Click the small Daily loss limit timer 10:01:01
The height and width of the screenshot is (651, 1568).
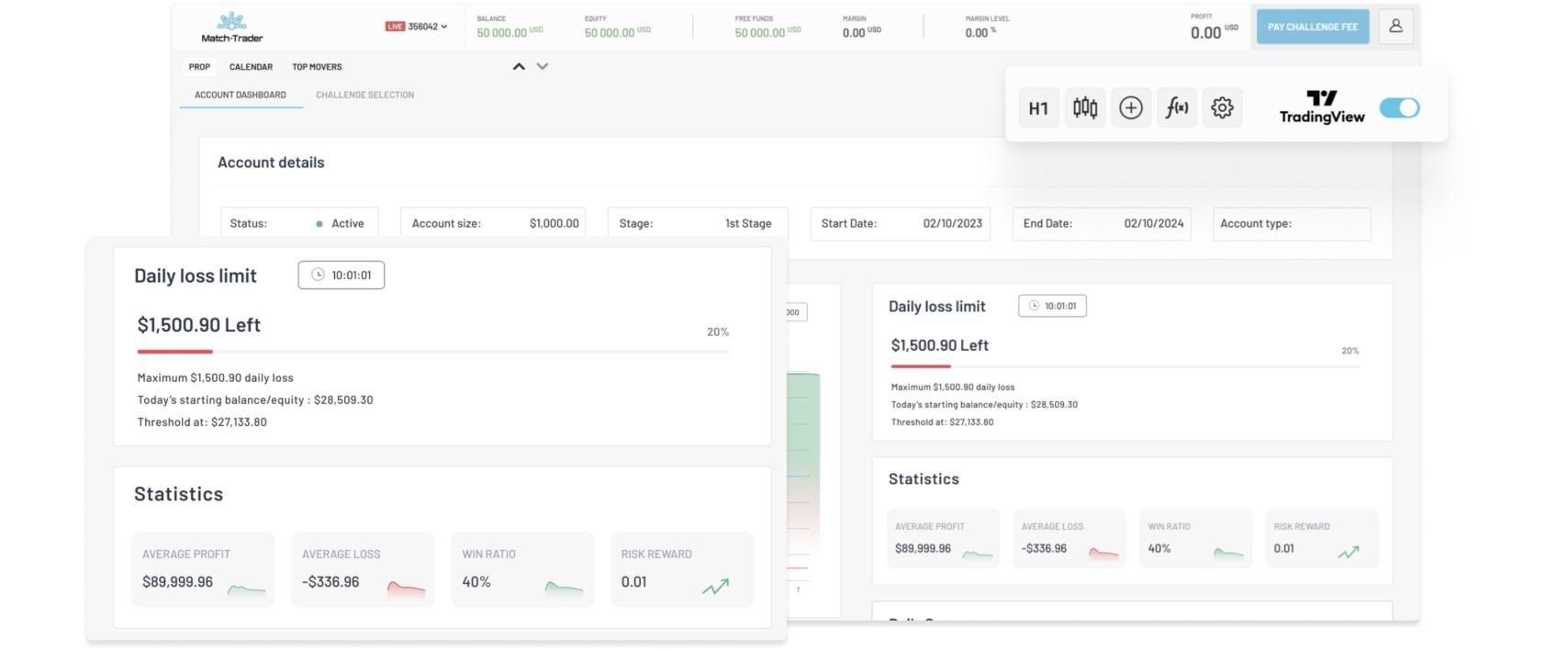pos(1052,306)
